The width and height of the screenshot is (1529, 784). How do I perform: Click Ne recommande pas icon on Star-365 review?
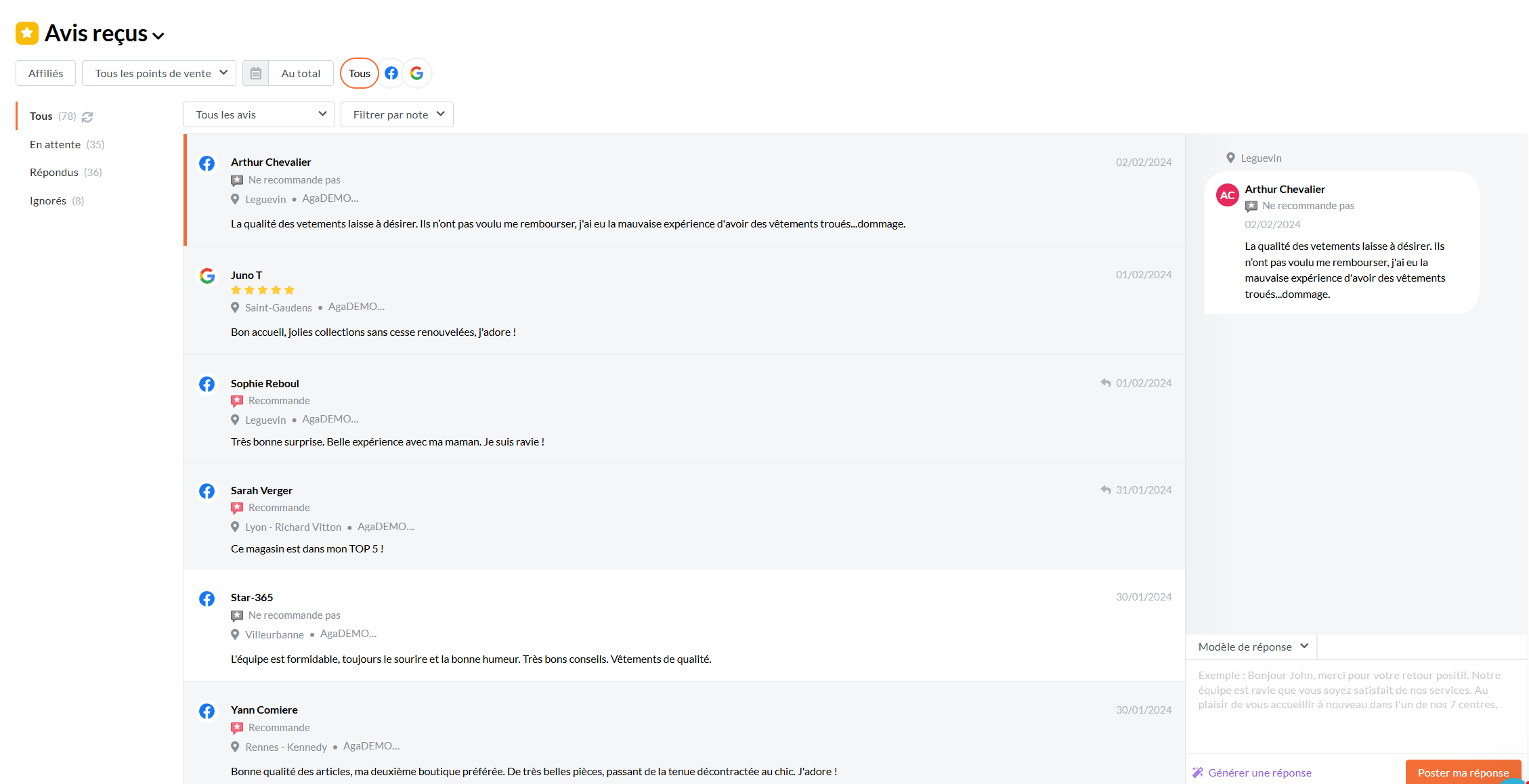pyautogui.click(x=237, y=615)
